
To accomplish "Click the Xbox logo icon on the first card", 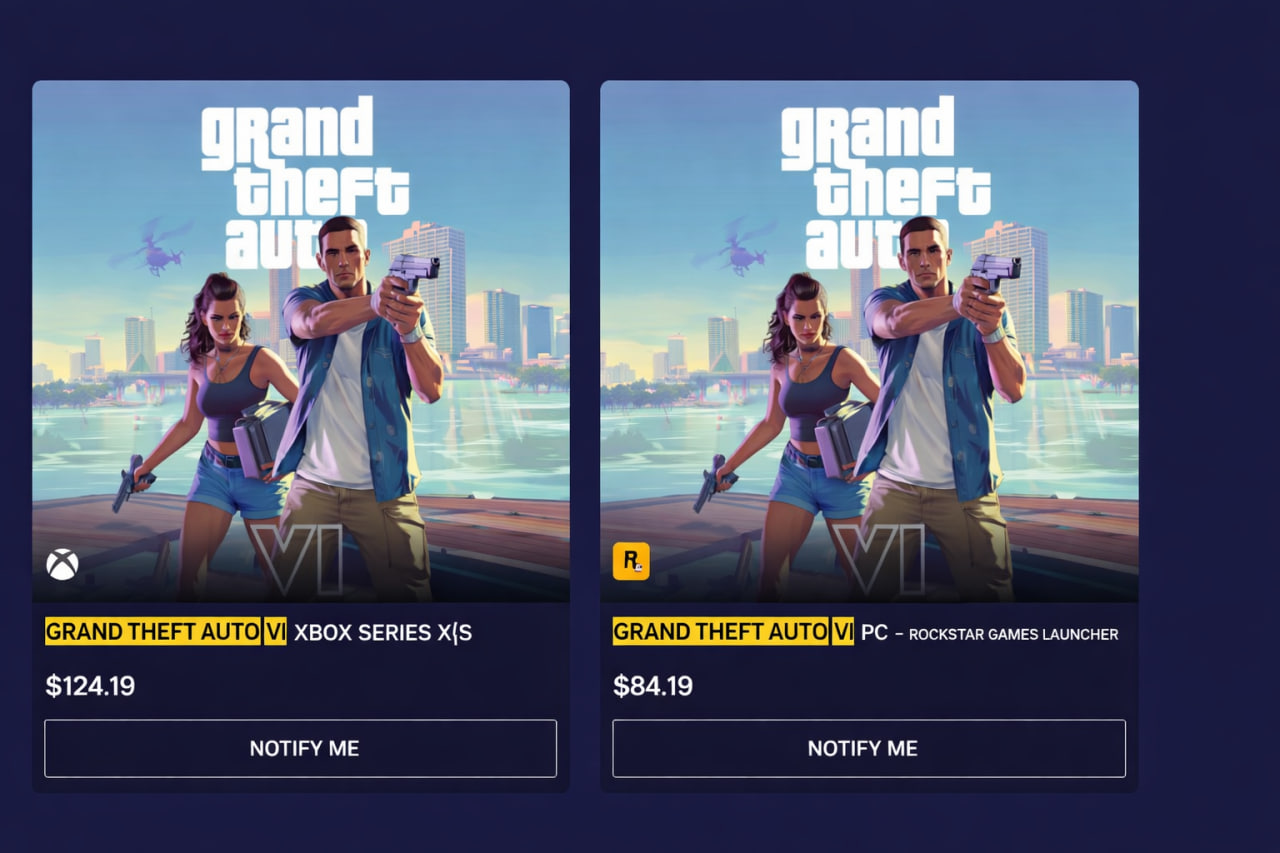I will point(62,564).
